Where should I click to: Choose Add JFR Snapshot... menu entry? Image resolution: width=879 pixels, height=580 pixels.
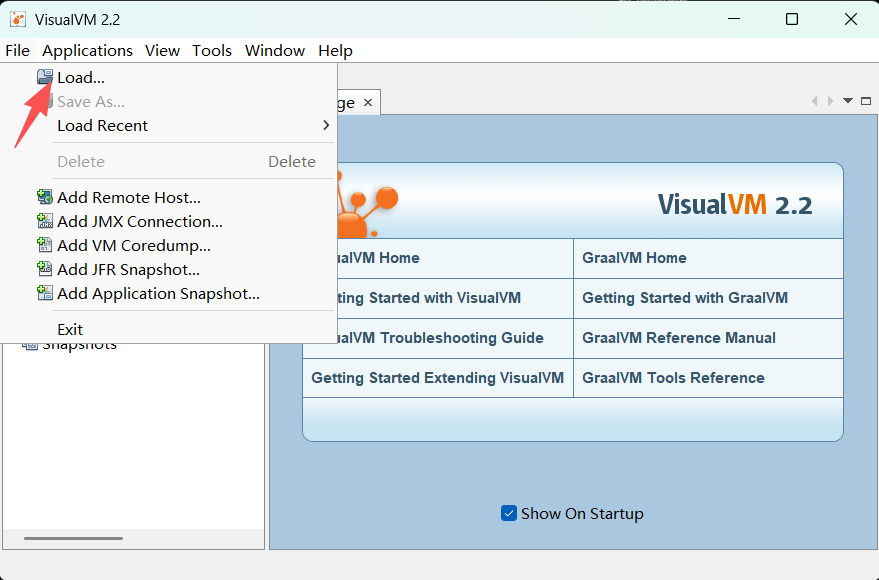[128, 270]
